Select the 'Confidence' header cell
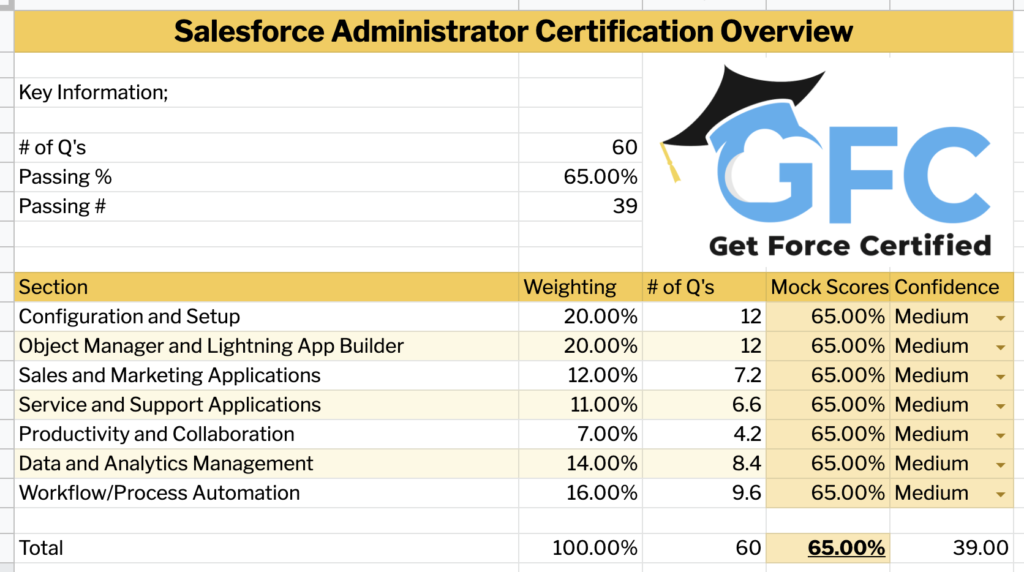The image size is (1024, 572). click(x=952, y=287)
